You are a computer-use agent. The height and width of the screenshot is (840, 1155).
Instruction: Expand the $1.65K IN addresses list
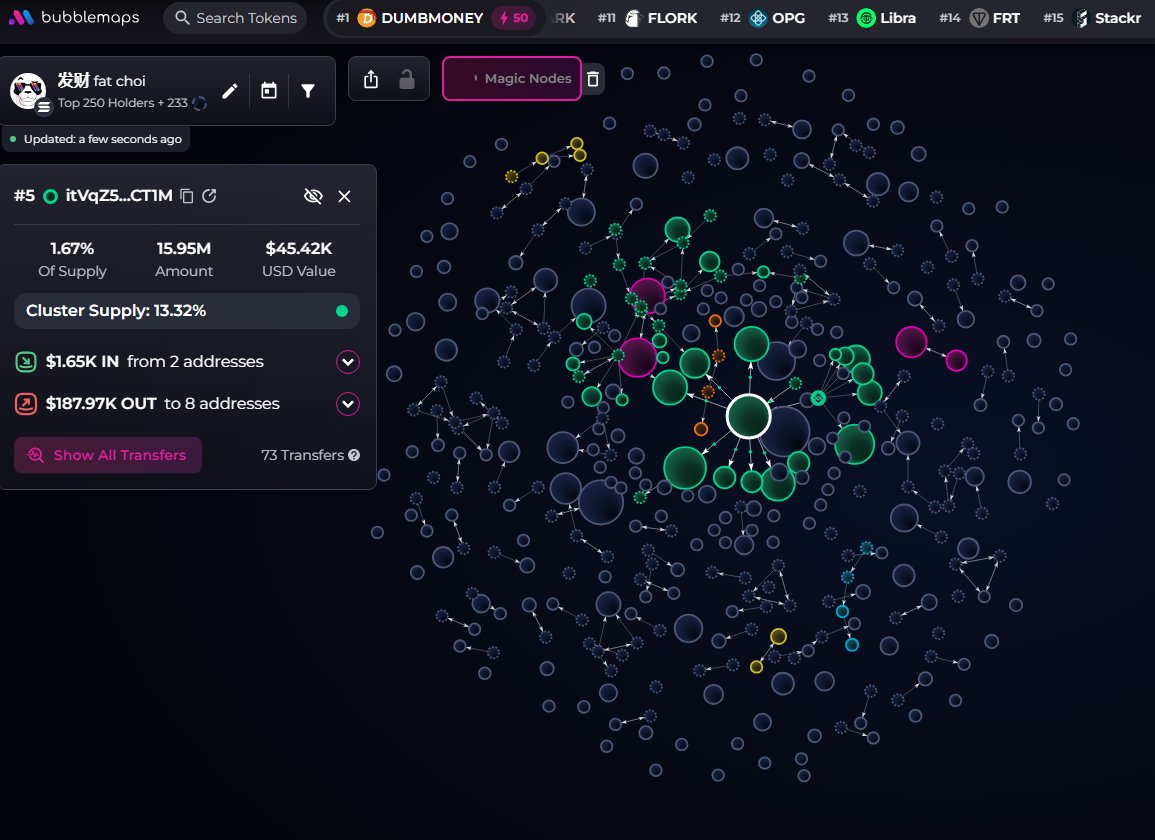click(347, 362)
